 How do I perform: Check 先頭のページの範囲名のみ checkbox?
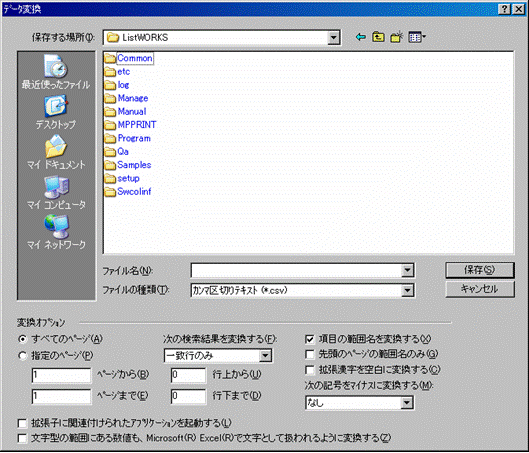pyautogui.click(x=309, y=354)
